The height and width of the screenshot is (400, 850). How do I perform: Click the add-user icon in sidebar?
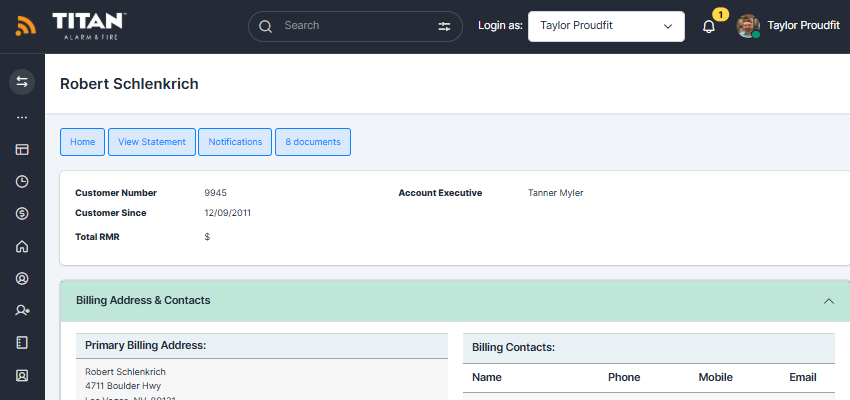click(x=22, y=311)
